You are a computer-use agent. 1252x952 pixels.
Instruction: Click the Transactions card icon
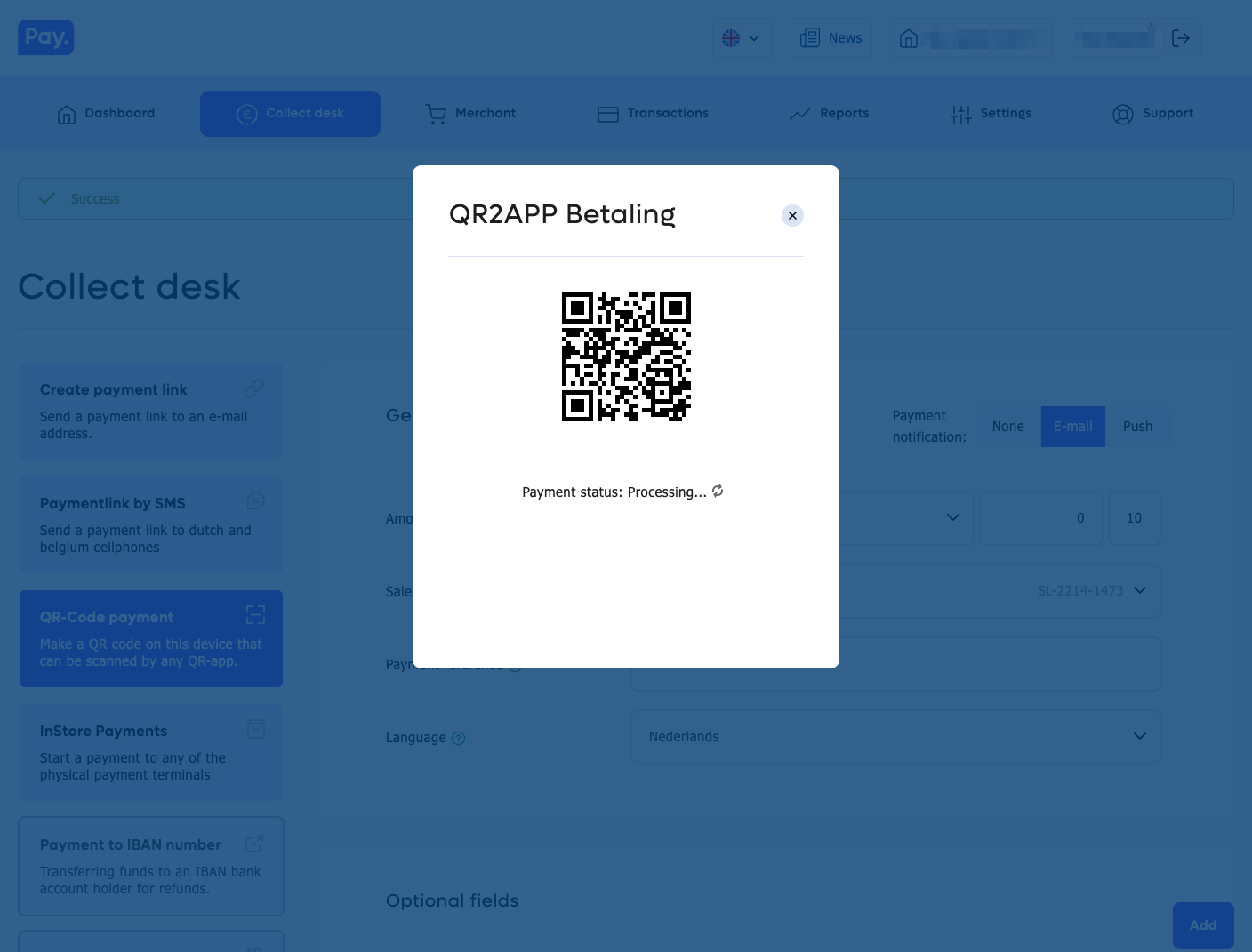[608, 114]
